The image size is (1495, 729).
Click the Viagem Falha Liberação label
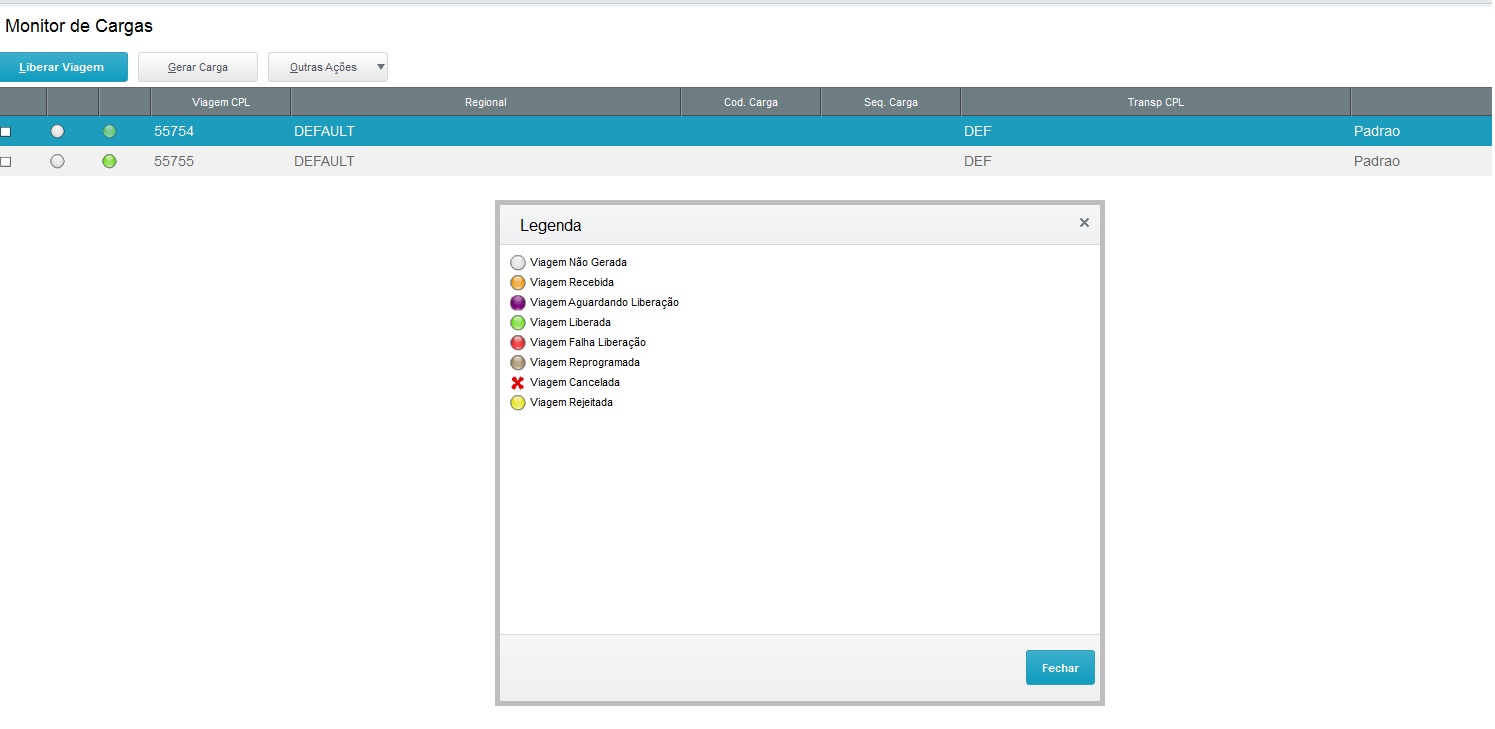click(588, 342)
